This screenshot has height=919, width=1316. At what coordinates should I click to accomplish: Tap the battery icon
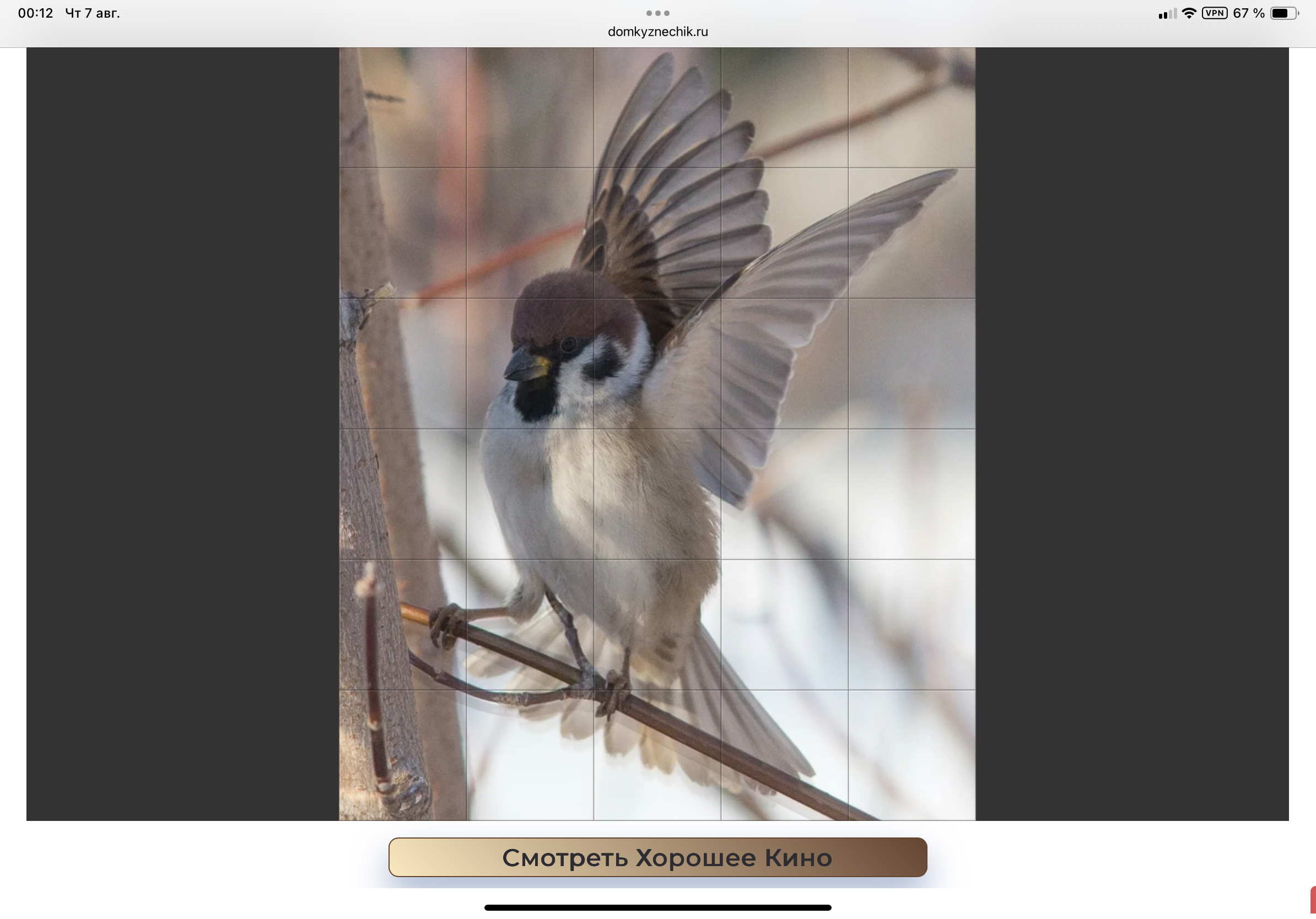tap(1285, 13)
